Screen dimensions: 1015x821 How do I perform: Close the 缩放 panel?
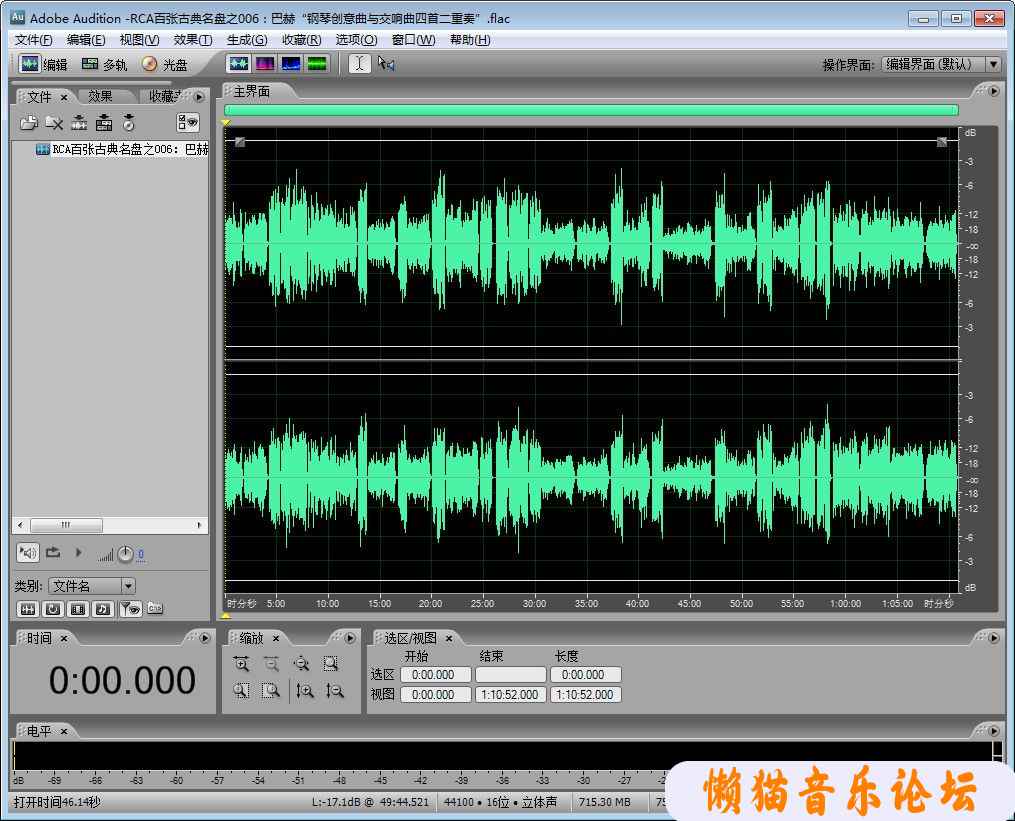pyautogui.click(x=276, y=638)
